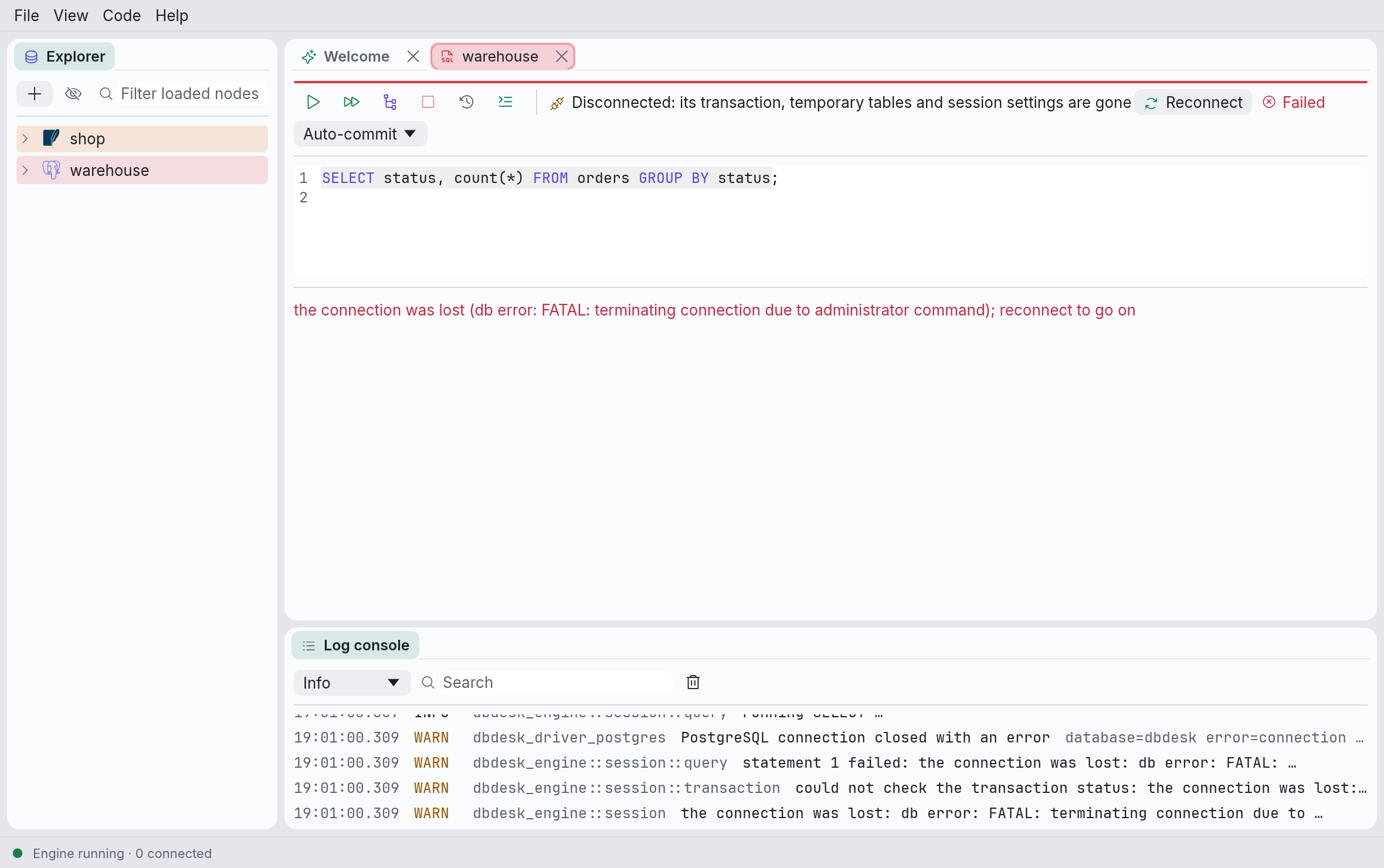Screen dimensions: 1384x868
Task: Open the View menu
Action: [71, 15]
